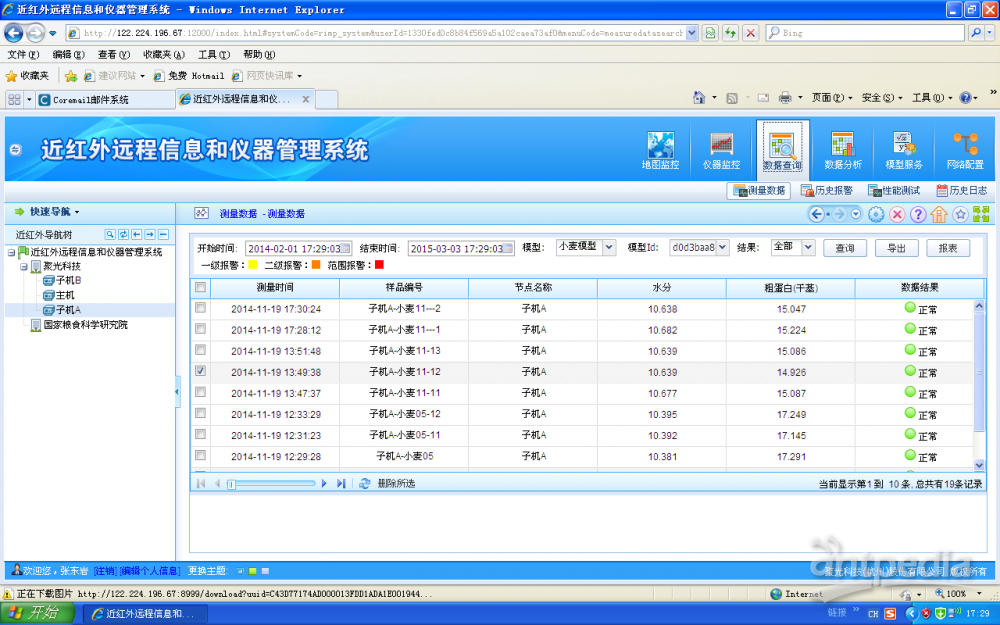Check the row measured at 2014-11-19 17:30:24

(x=201, y=308)
